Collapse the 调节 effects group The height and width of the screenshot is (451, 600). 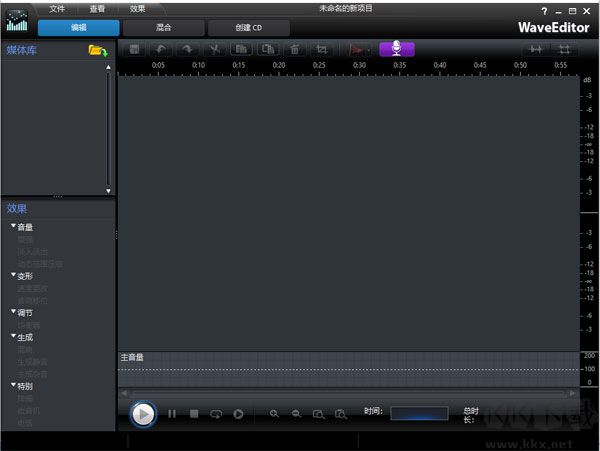point(13,312)
